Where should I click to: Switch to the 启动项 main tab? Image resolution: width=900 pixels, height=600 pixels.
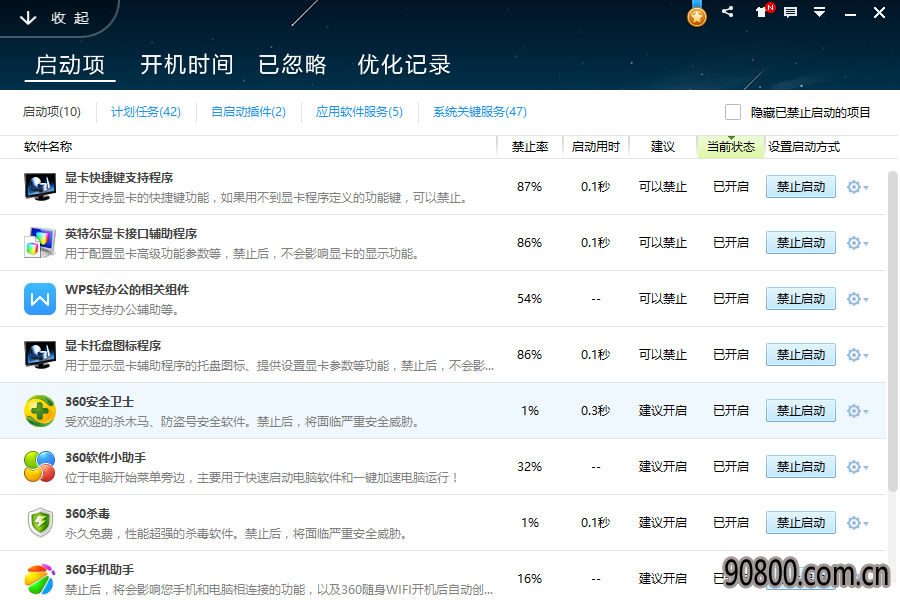(70, 65)
